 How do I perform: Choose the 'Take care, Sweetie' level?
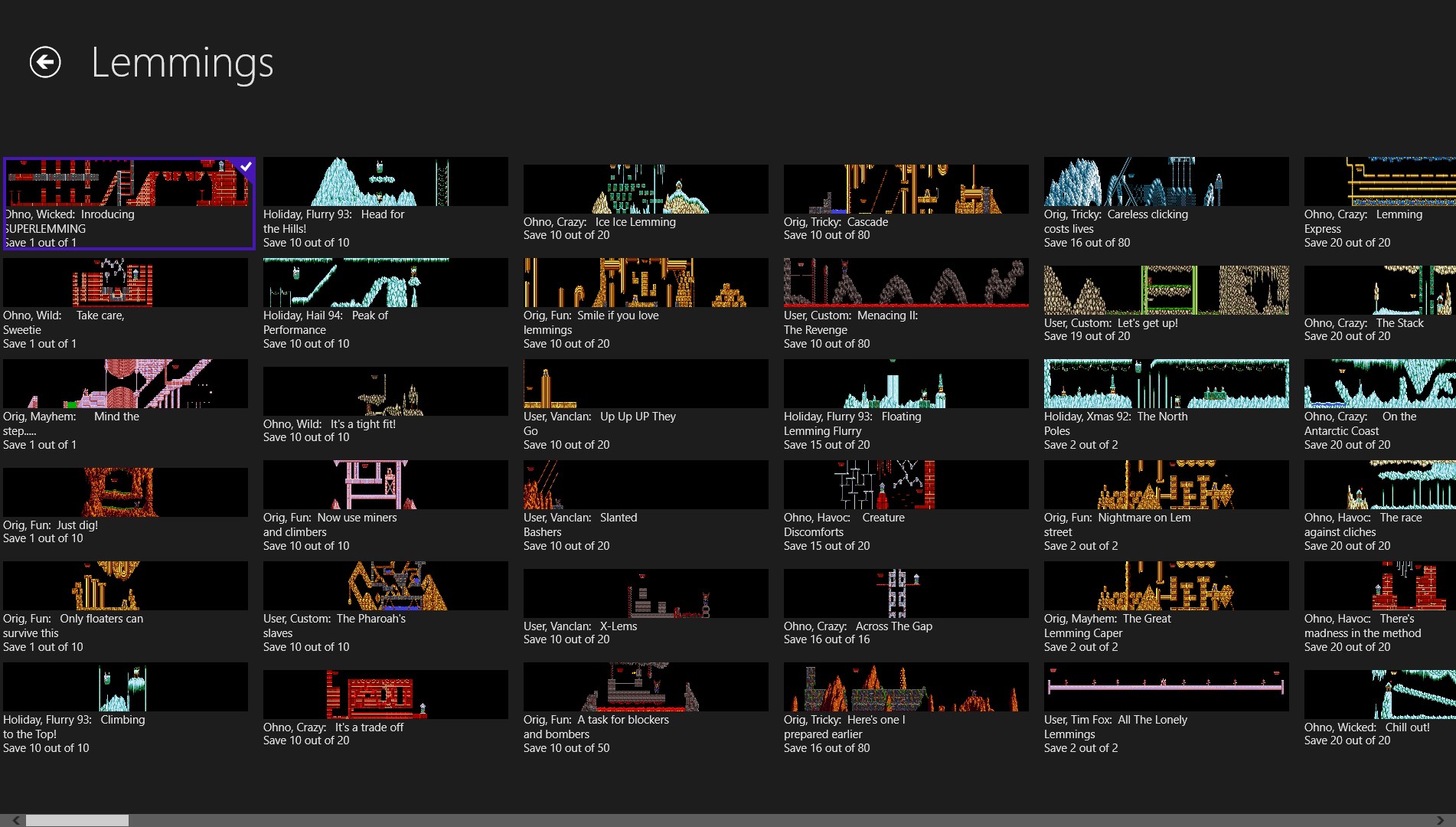point(126,304)
